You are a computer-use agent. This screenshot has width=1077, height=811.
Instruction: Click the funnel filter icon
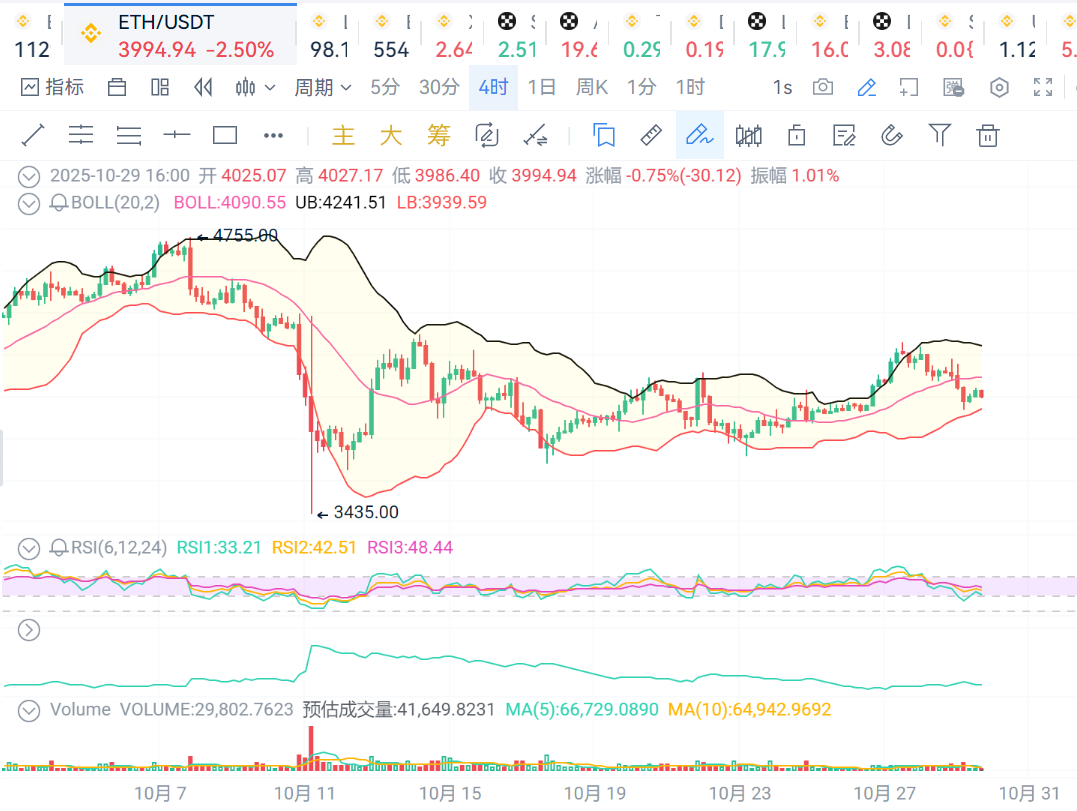939,135
